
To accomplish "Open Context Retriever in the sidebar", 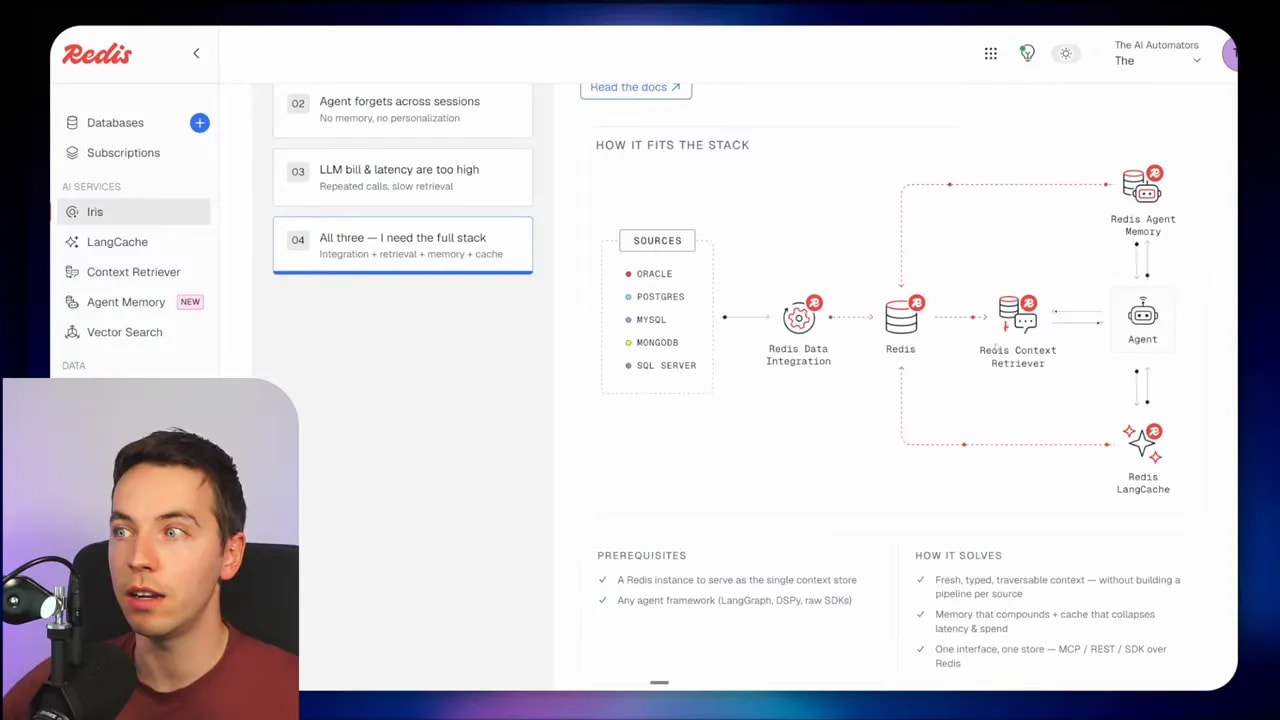I will (133, 272).
